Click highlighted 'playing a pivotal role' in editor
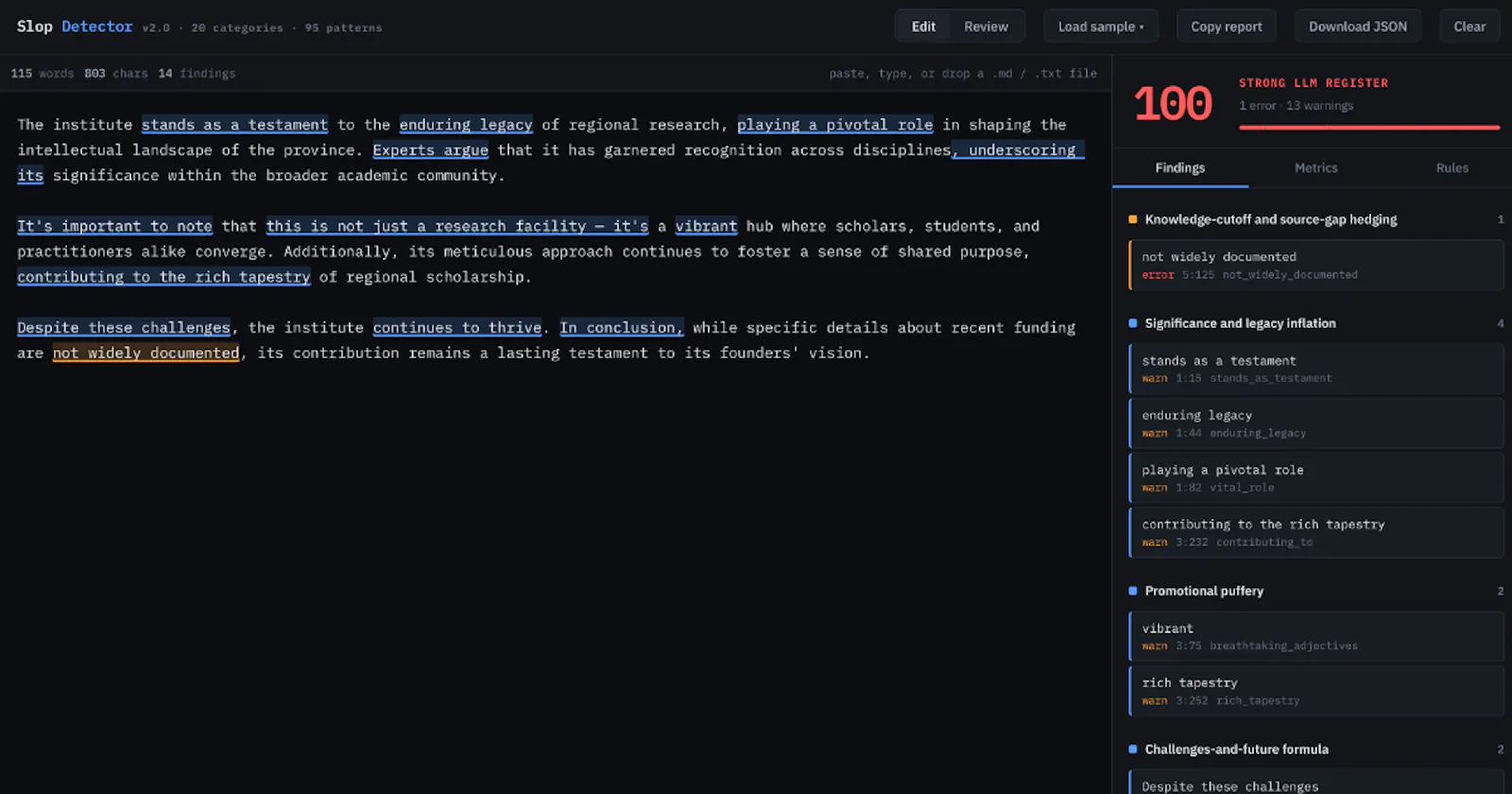This screenshot has height=794, width=1512. pyautogui.click(x=835, y=125)
